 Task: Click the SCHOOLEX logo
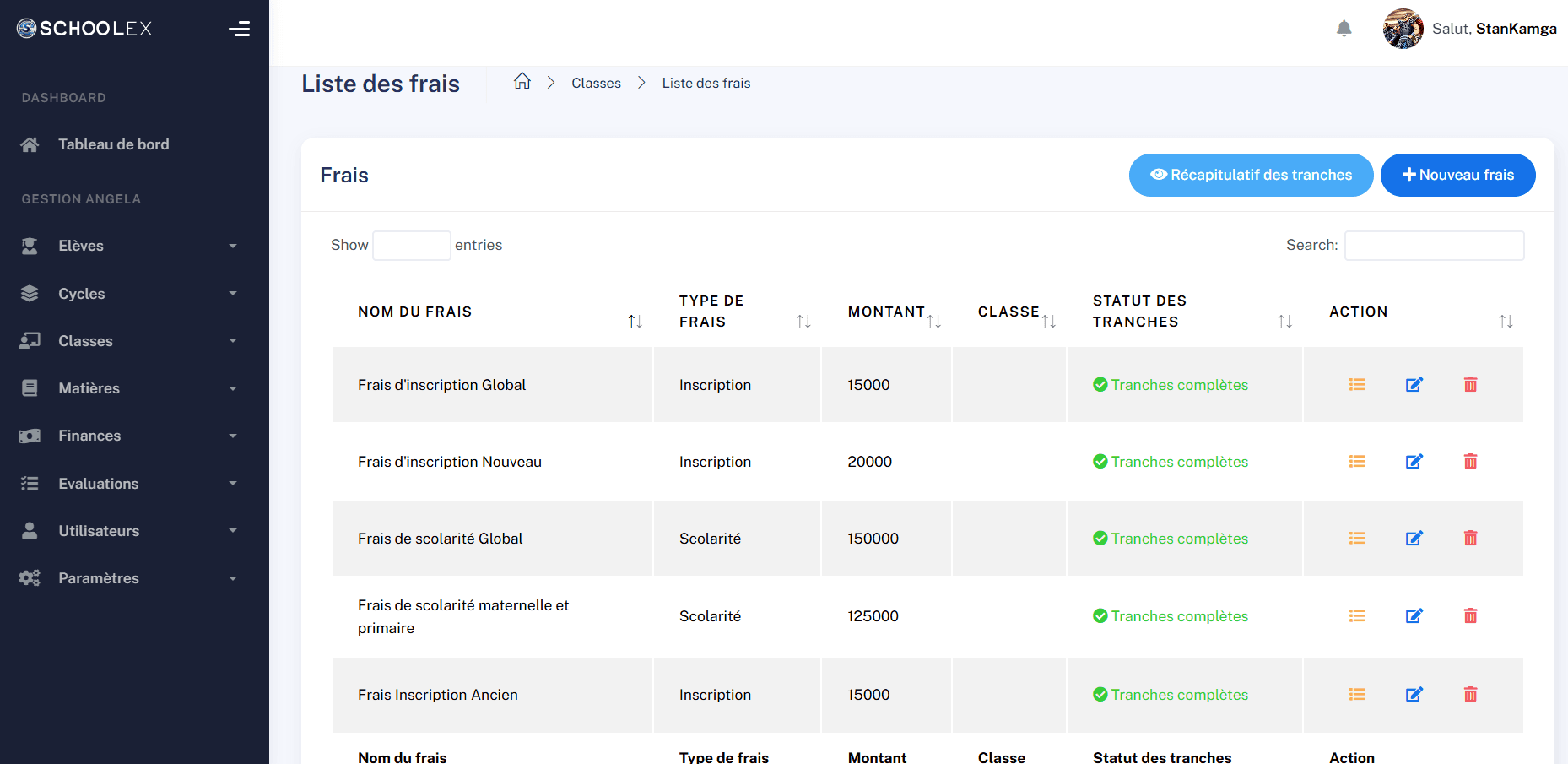click(84, 29)
